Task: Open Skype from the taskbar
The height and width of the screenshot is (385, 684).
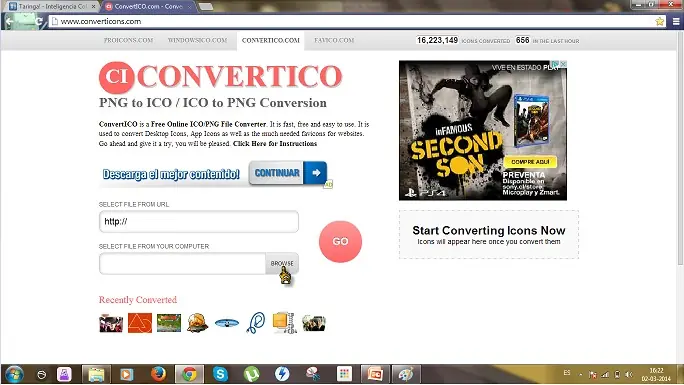Action: [220, 374]
